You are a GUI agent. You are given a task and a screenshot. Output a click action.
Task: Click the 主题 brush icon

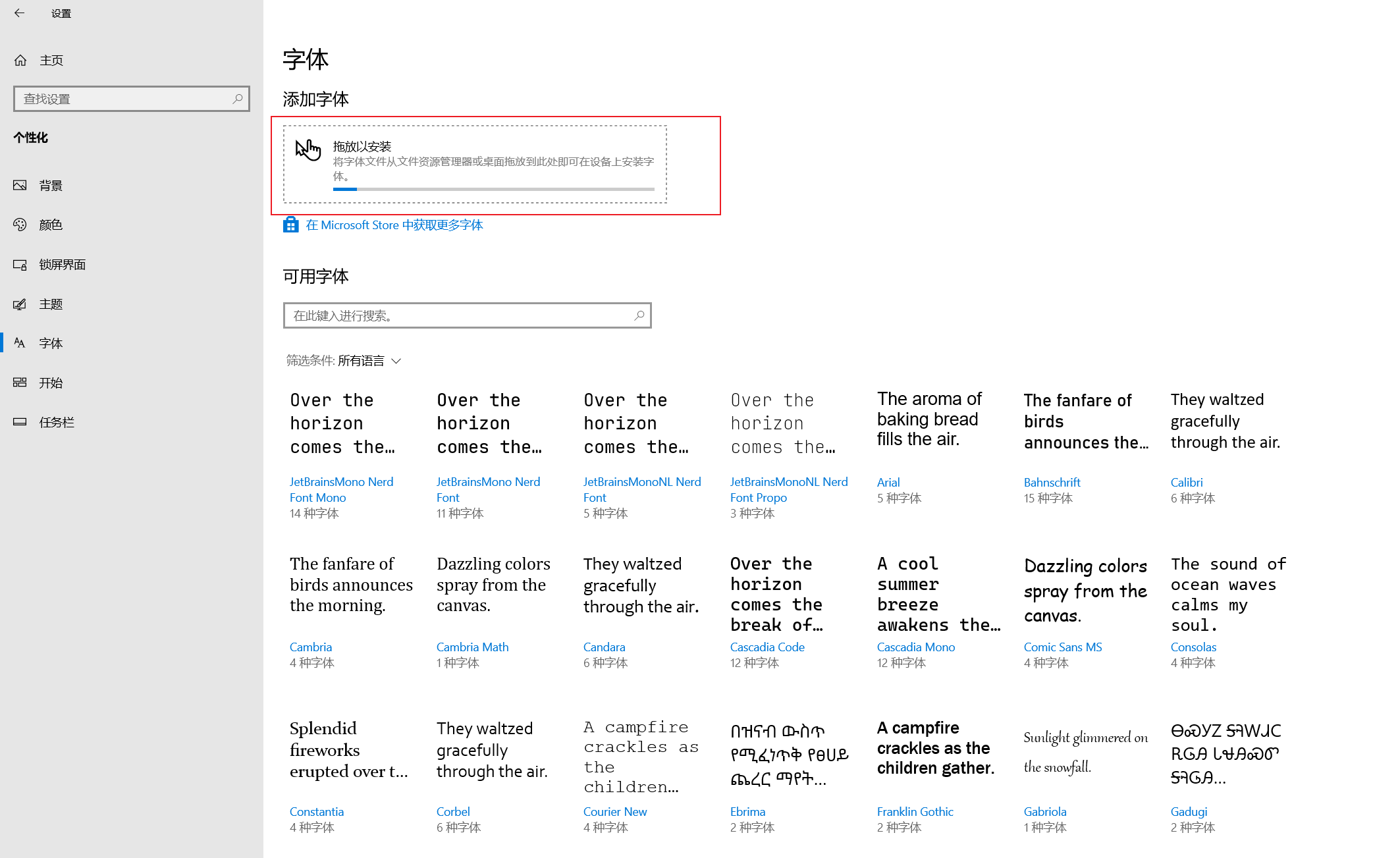coord(20,304)
